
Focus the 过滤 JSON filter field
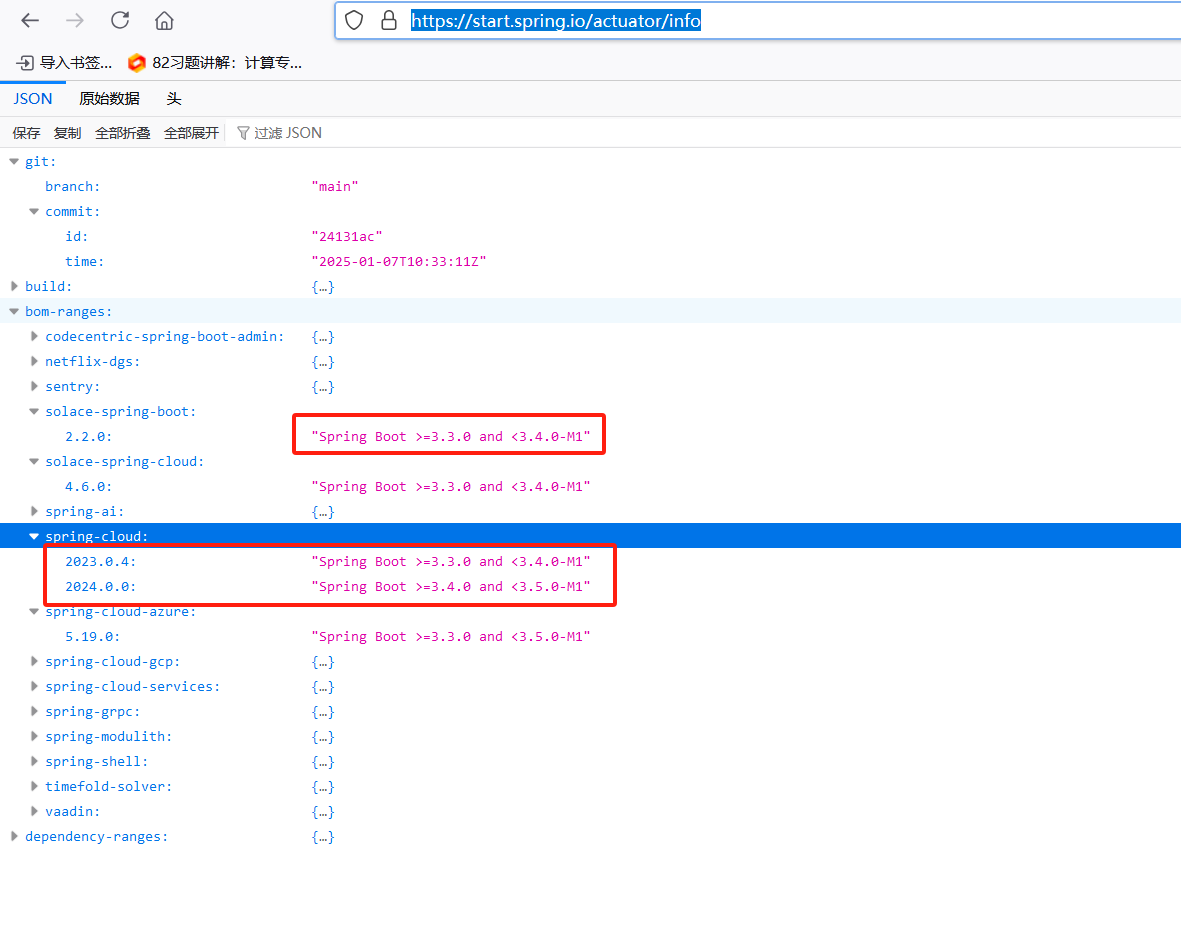point(288,133)
